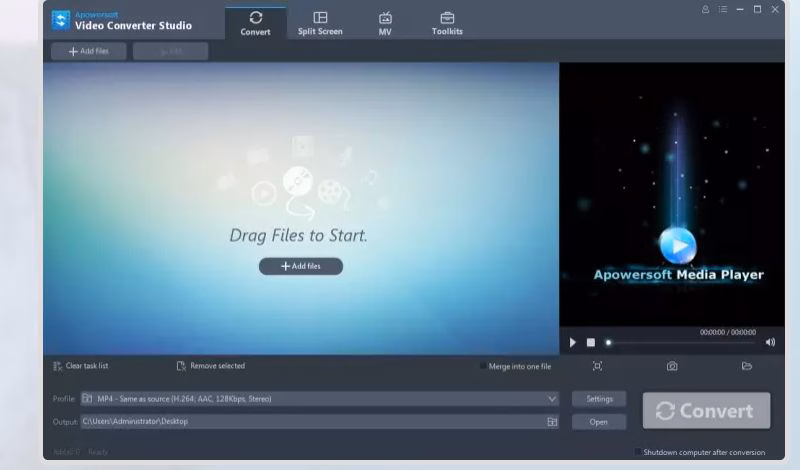Click the Drag Files to Start text
The image size is (800, 470).
tap(298, 235)
